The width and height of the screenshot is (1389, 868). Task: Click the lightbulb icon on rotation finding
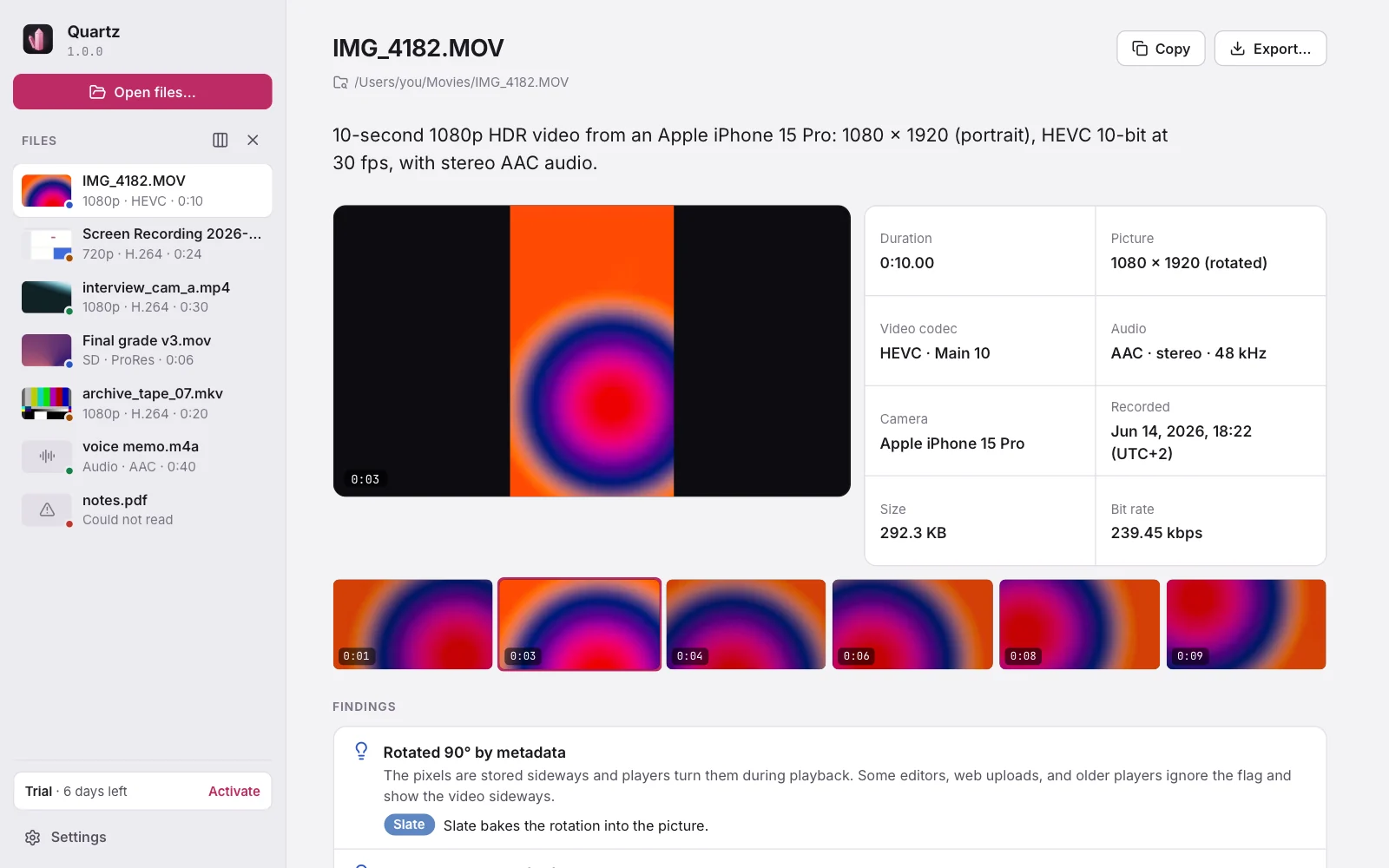(x=361, y=752)
